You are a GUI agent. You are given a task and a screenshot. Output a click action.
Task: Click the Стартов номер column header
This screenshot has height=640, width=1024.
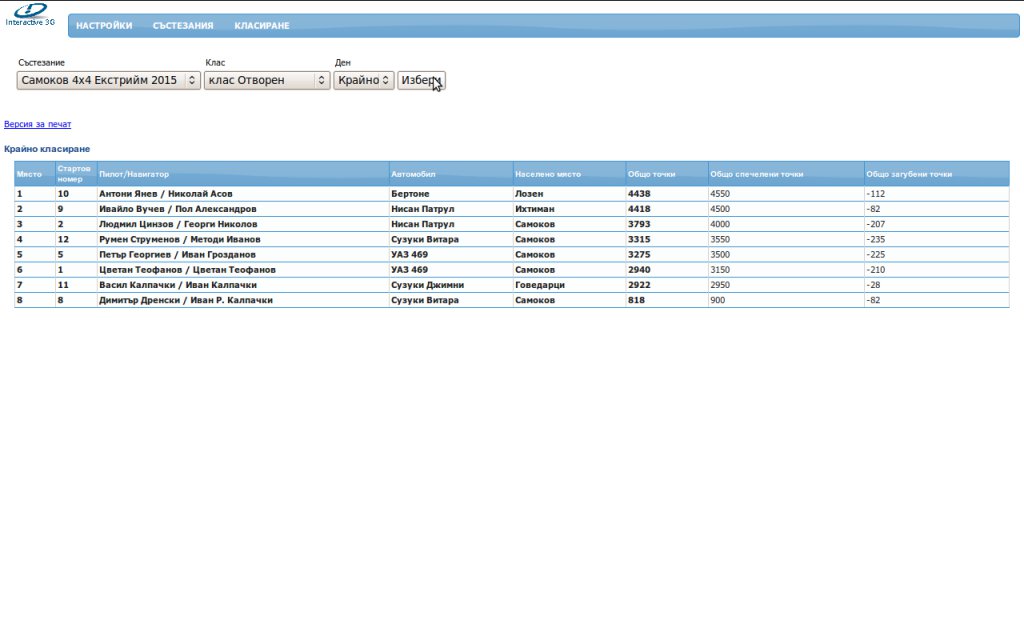tap(74, 174)
